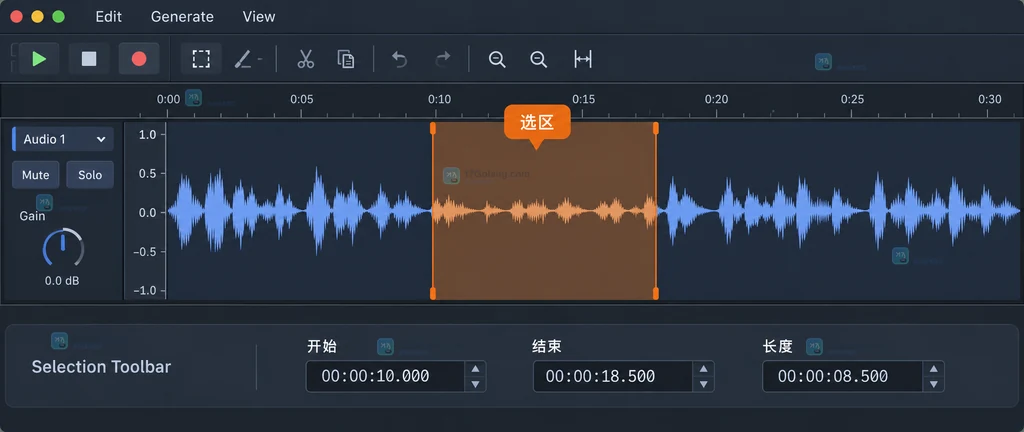Screen dimensions: 1024x432
Task: Start playback with the green Play button
Action: coord(39,59)
